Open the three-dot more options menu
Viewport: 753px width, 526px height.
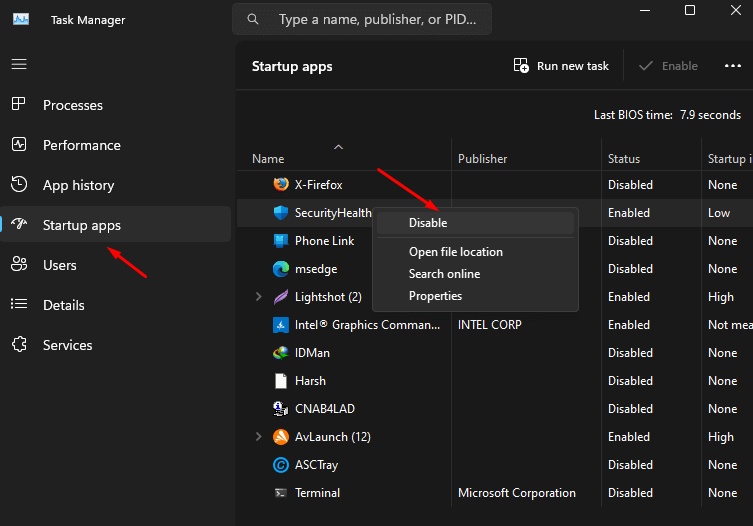pos(732,66)
